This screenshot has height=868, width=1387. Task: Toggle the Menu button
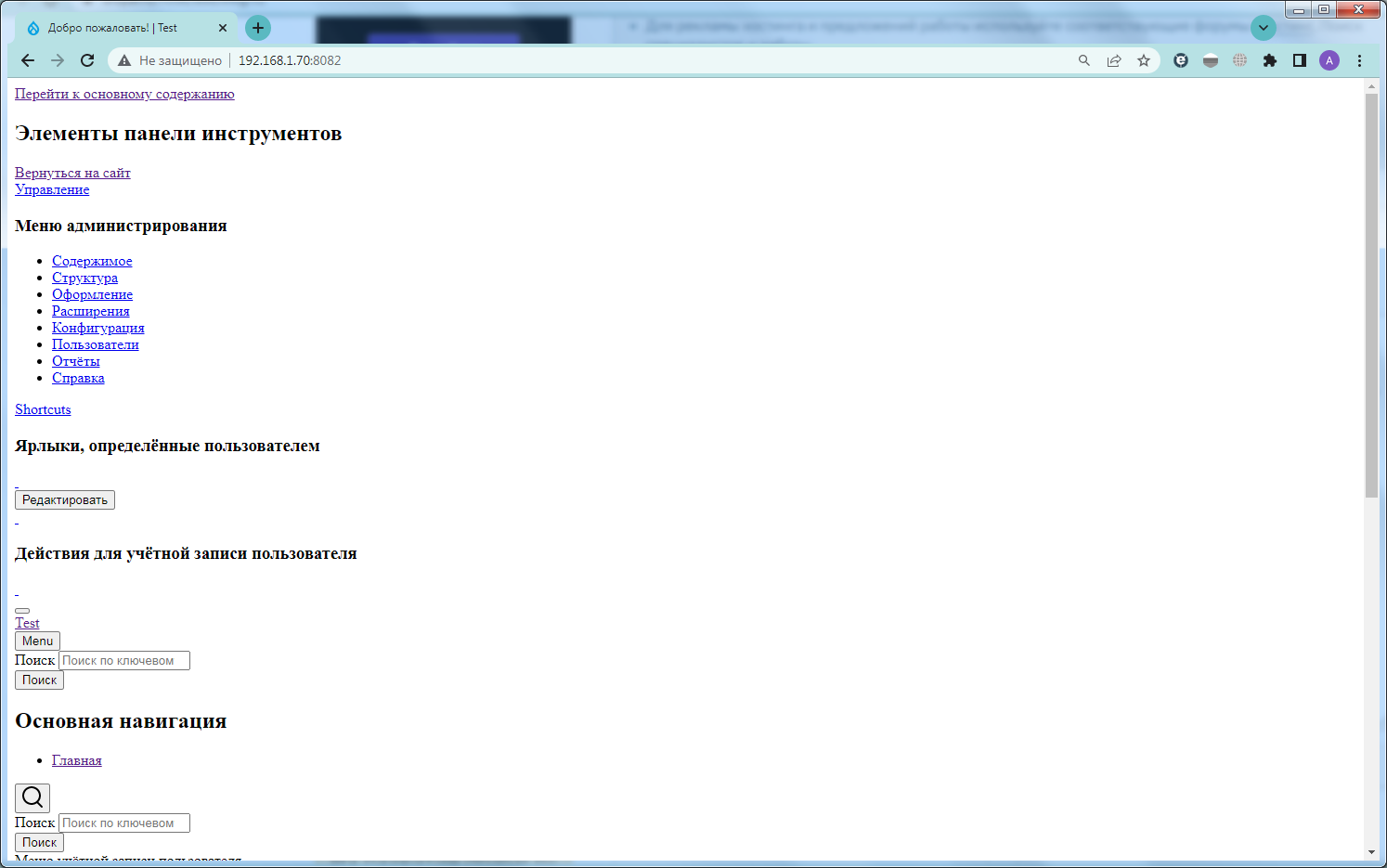coord(37,641)
